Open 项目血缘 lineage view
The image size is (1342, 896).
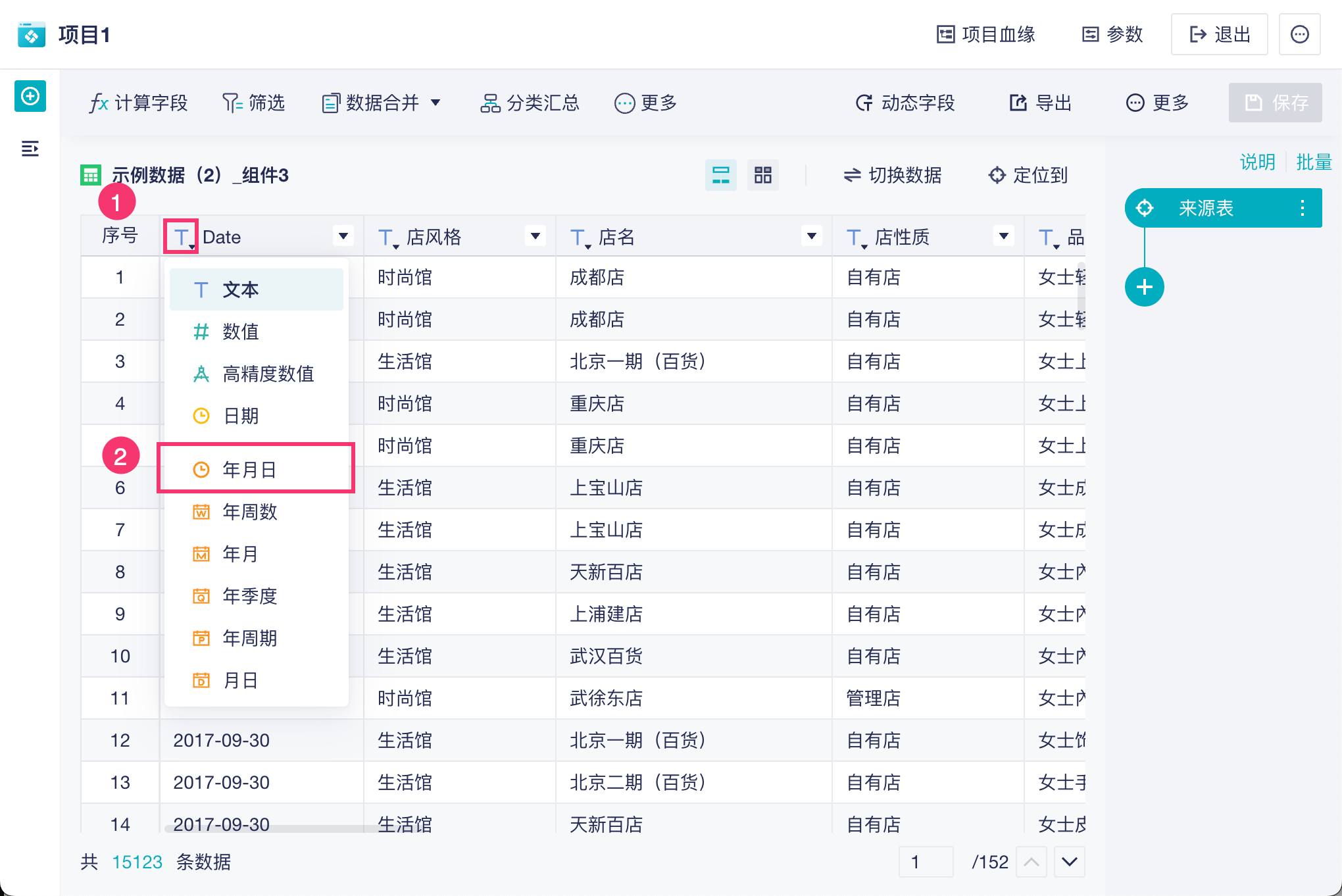click(985, 34)
